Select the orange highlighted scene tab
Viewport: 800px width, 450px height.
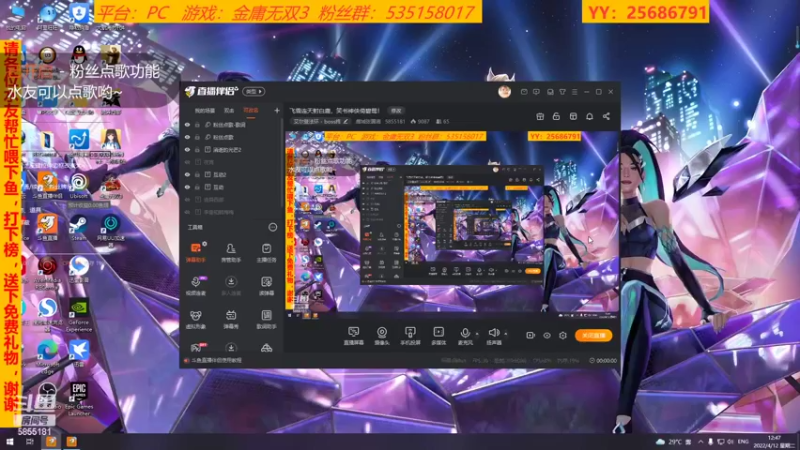point(251,110)
